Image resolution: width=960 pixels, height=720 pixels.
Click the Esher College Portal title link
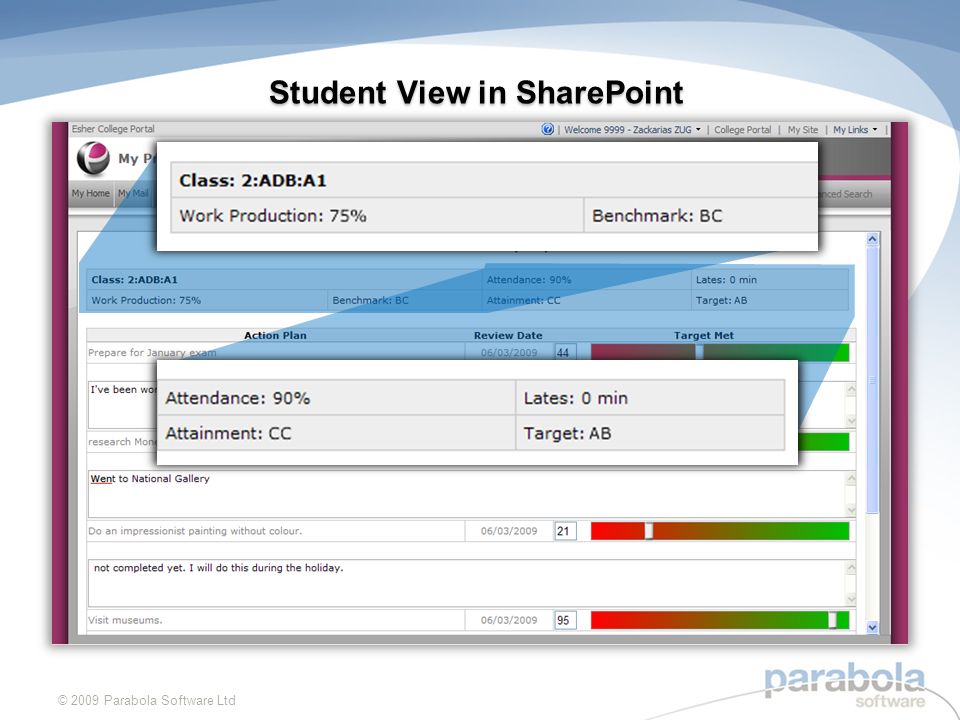[113, 129]
